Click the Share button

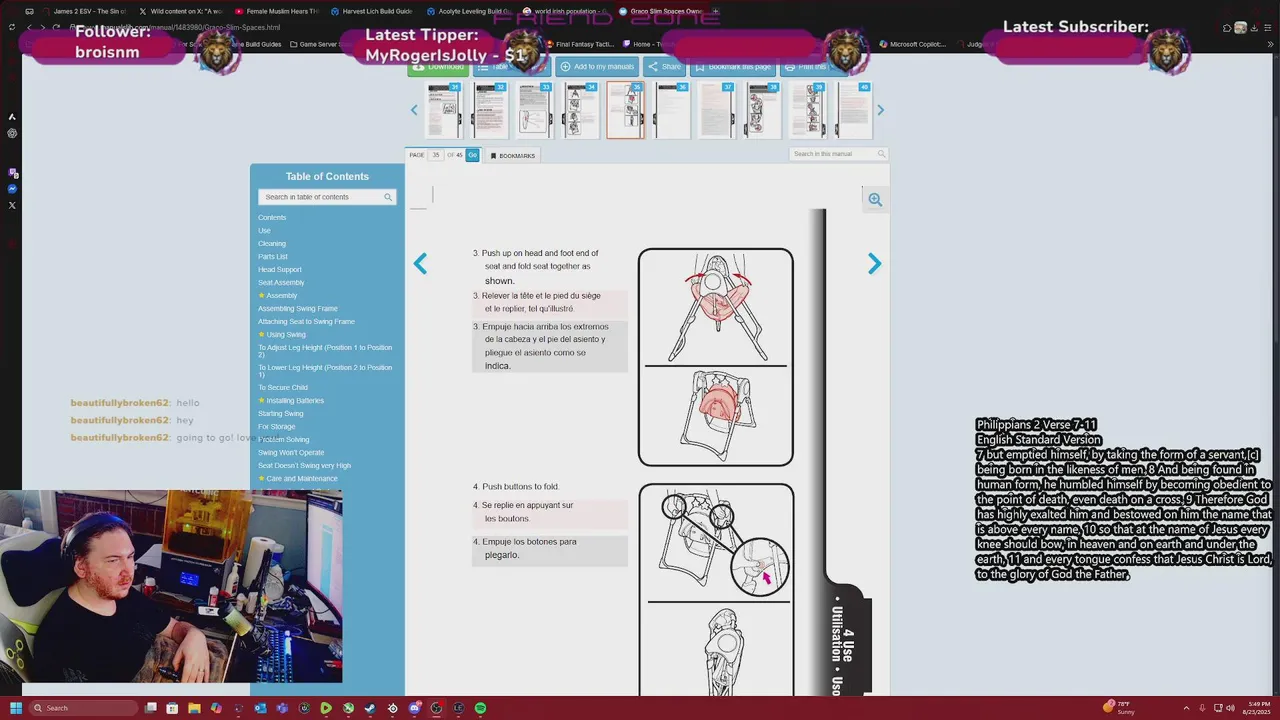pyautogui.click(x=664, y=67)
